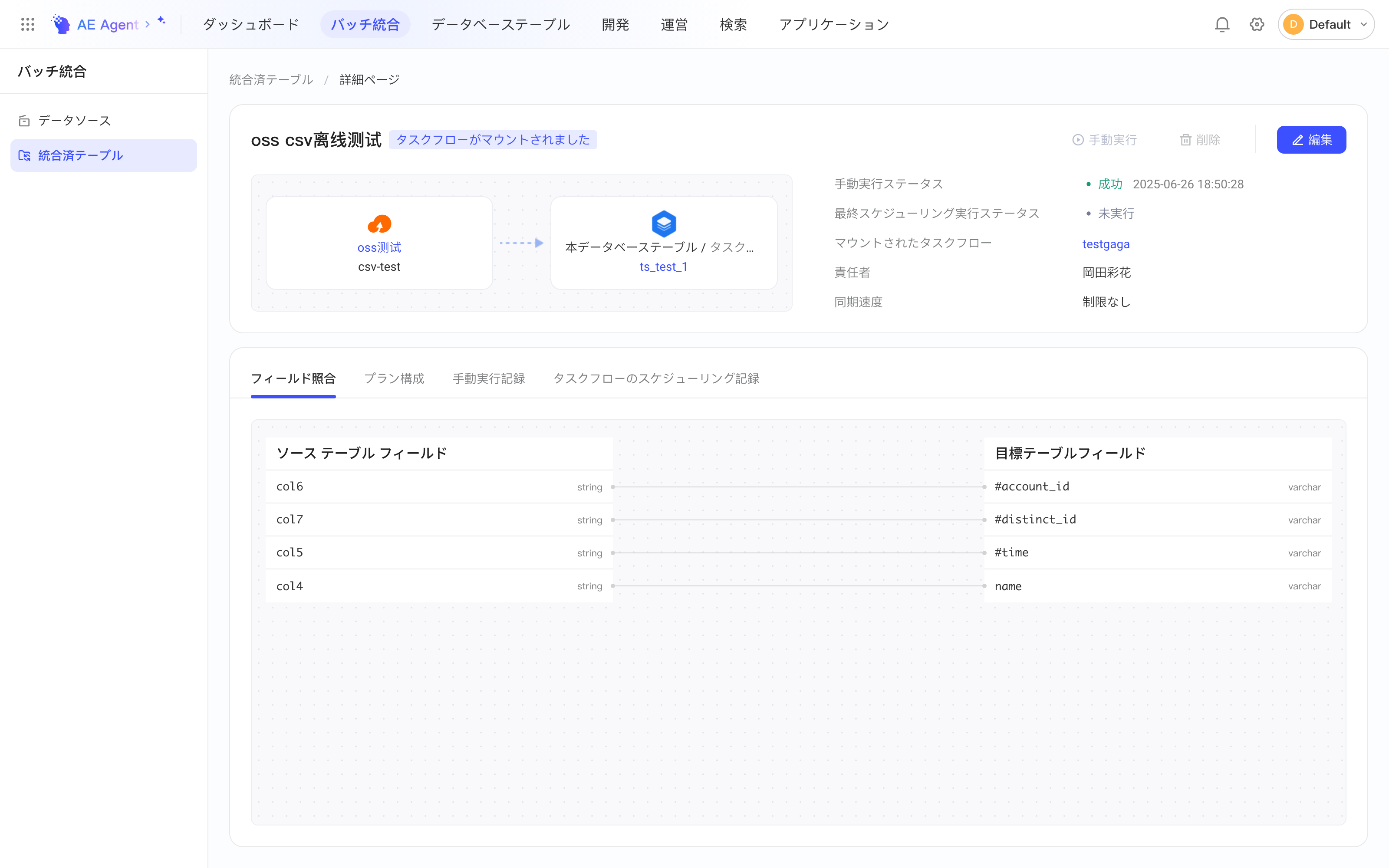Click the 成功 status text

point(1109,184)
